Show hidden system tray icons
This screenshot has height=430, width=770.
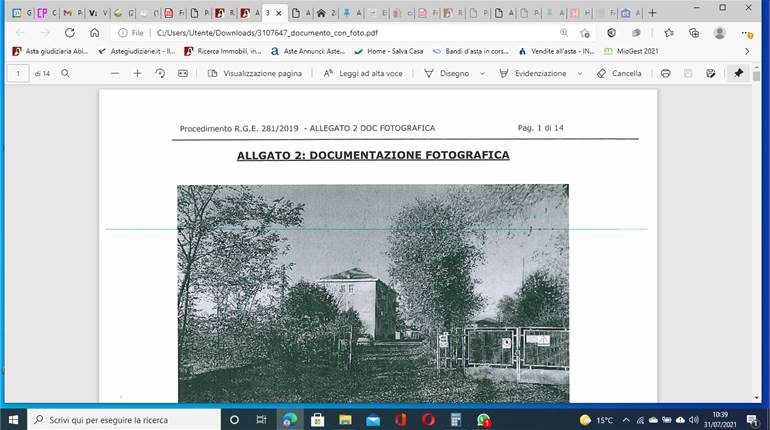(x=626, y=420)
